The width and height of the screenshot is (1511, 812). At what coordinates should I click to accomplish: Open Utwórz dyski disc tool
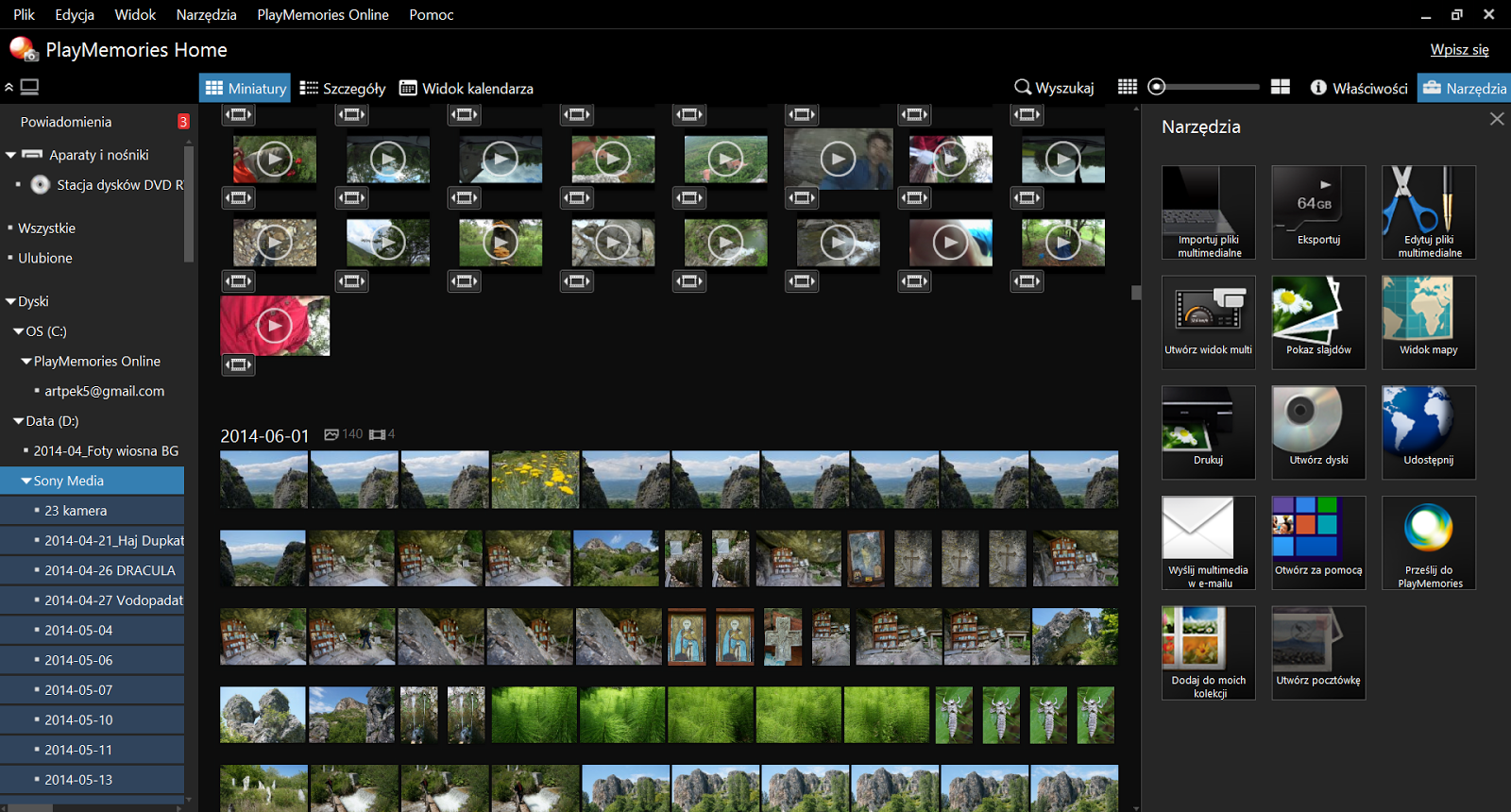(x=1318, y=432)
